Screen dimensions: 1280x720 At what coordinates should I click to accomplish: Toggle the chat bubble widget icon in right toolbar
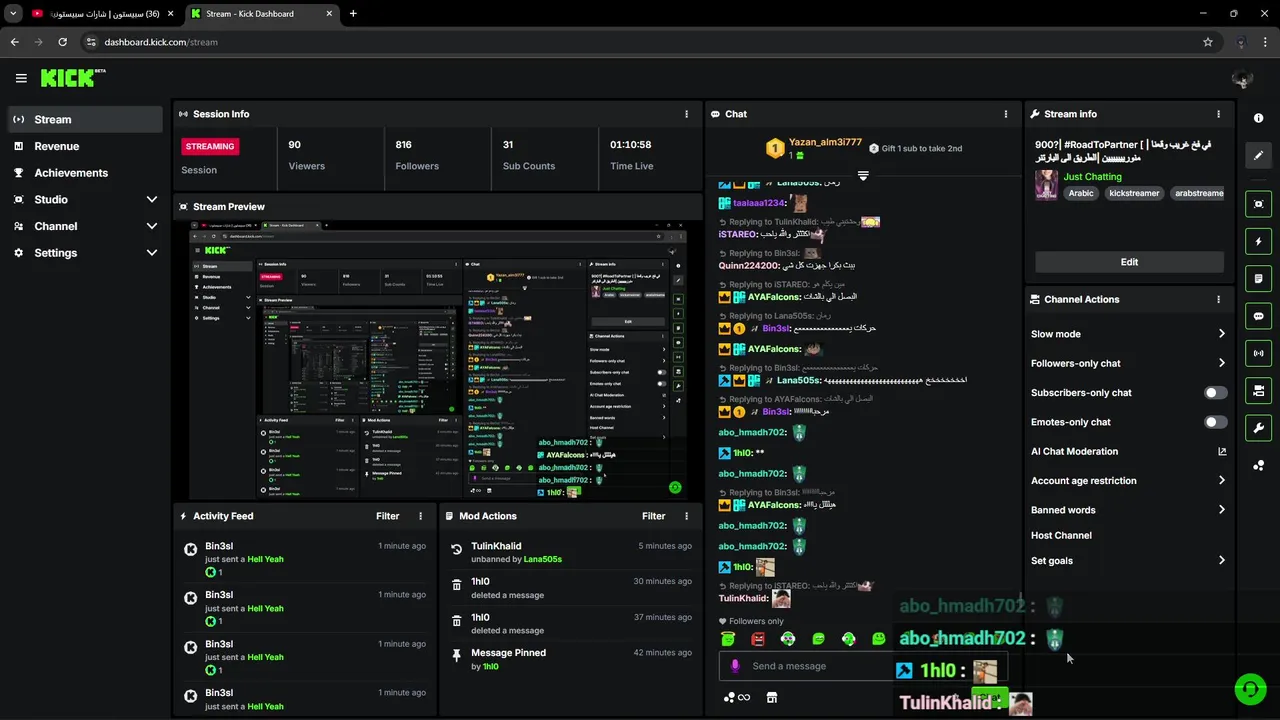1258,316
